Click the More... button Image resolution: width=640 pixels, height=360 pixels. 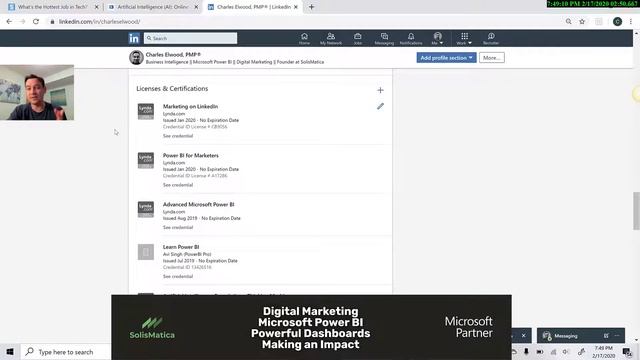coord(491,58)
